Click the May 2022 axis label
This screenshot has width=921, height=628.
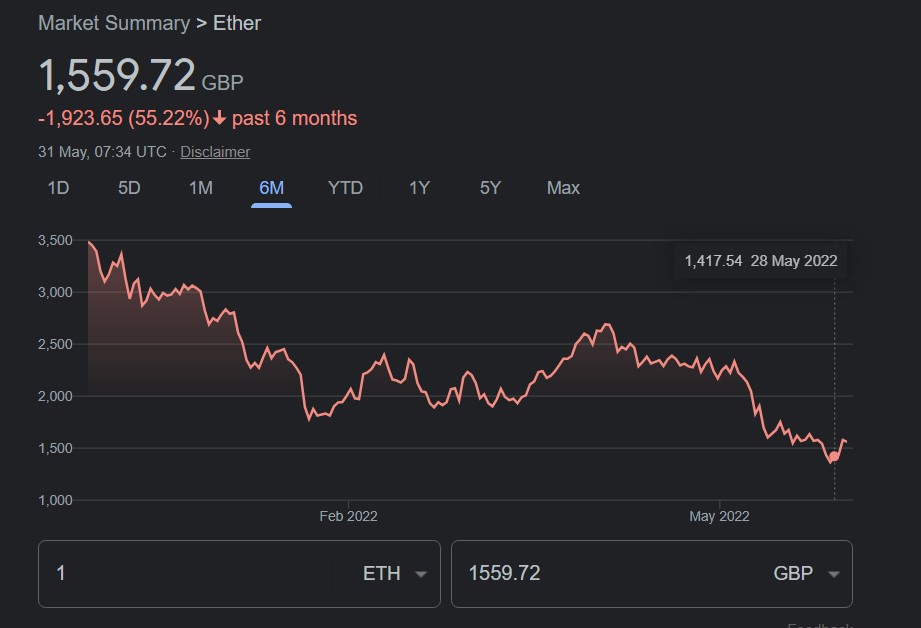(x=719, y=517)
